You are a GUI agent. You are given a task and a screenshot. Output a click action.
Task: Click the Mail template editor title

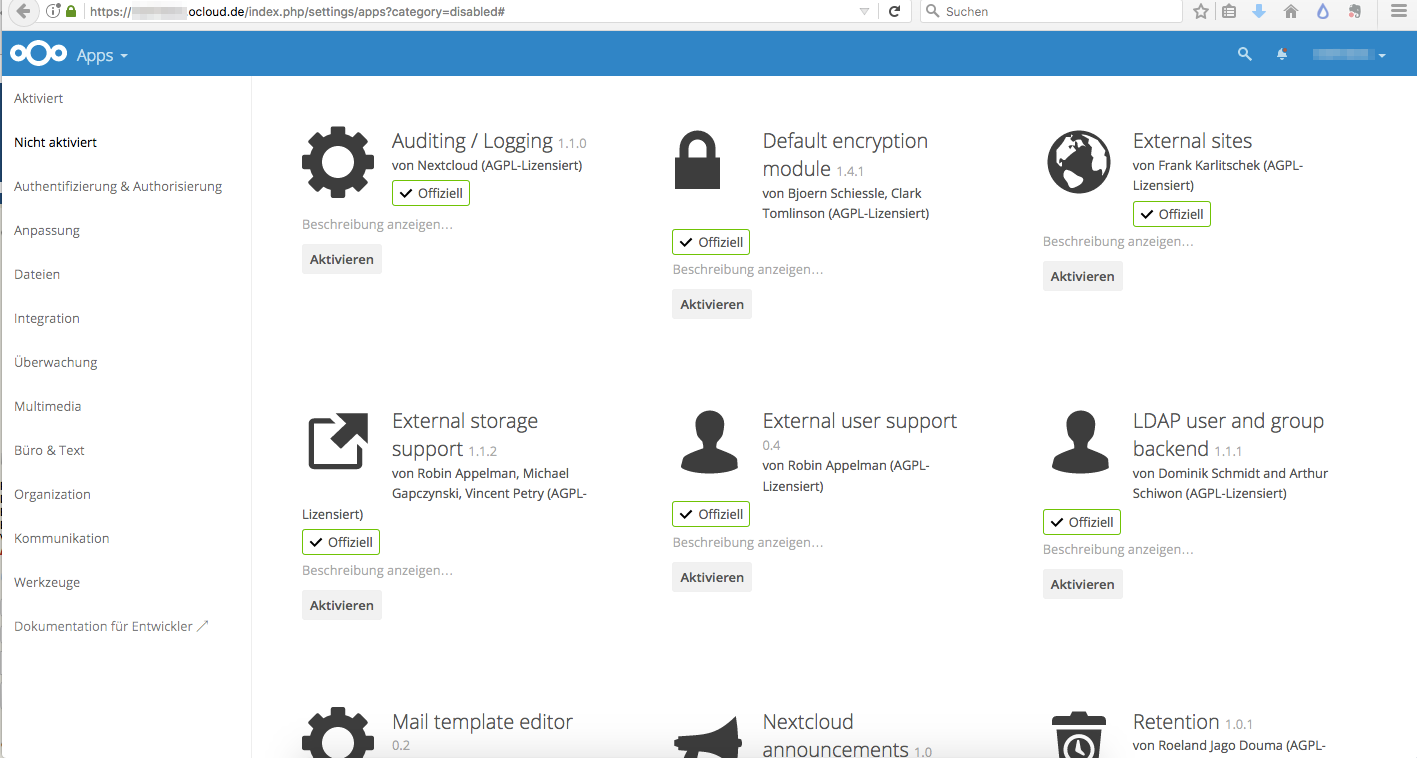coord(483,722)
